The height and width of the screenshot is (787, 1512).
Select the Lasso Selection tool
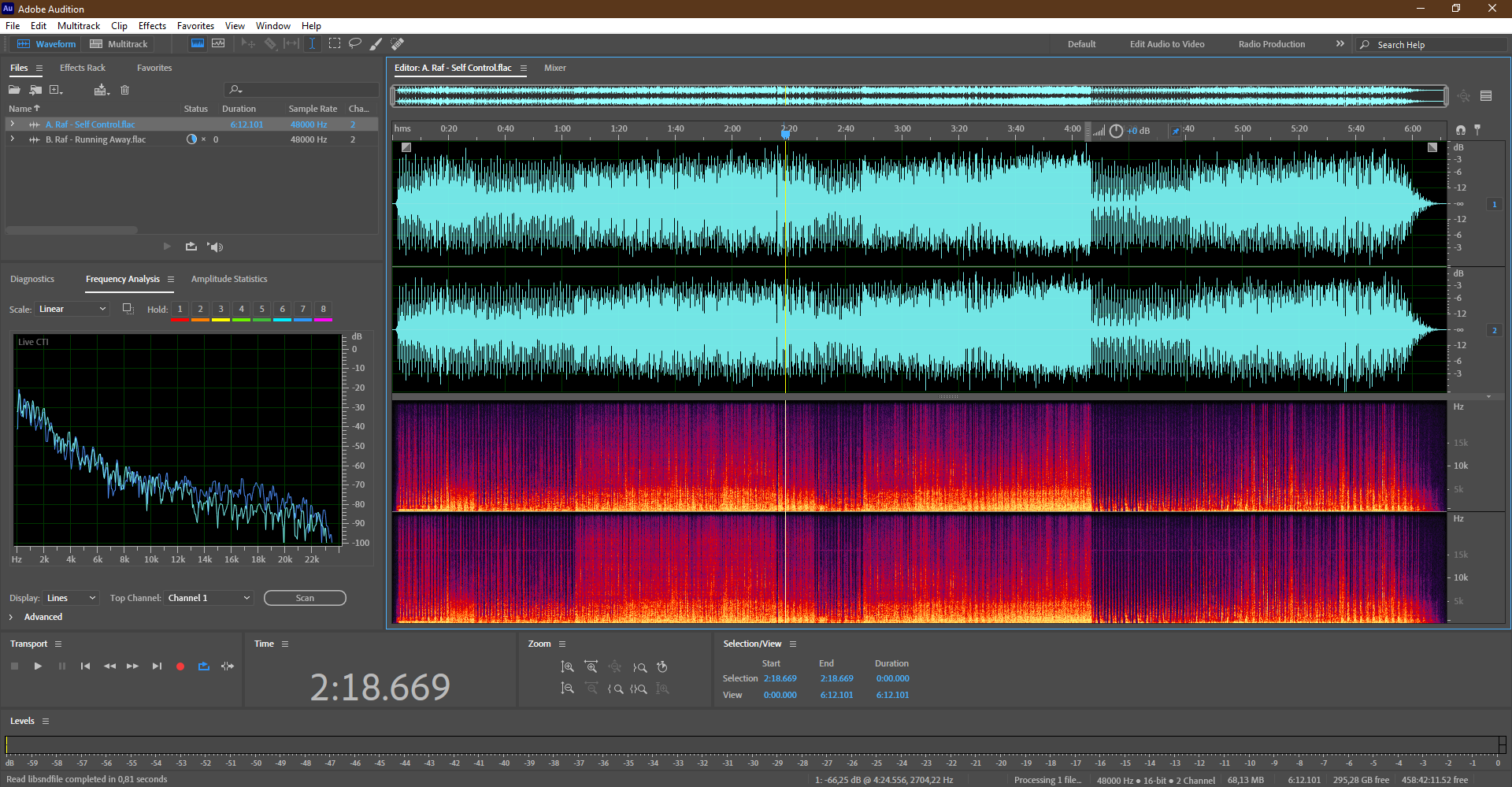point(355,44)
